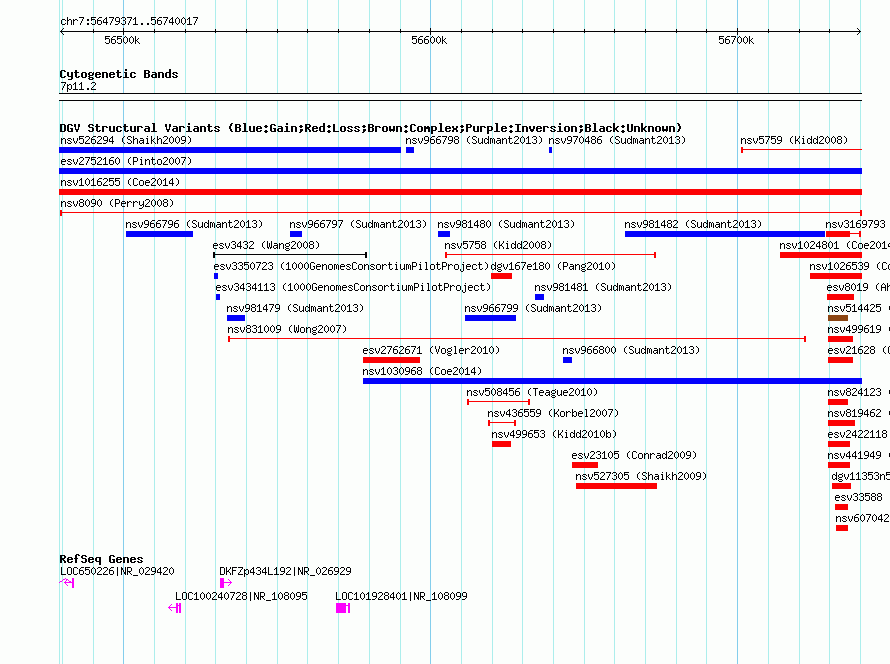Click the nsv8090 (Perry2008) label
Screen dimensions: 890x664
[x=117, y=203]
